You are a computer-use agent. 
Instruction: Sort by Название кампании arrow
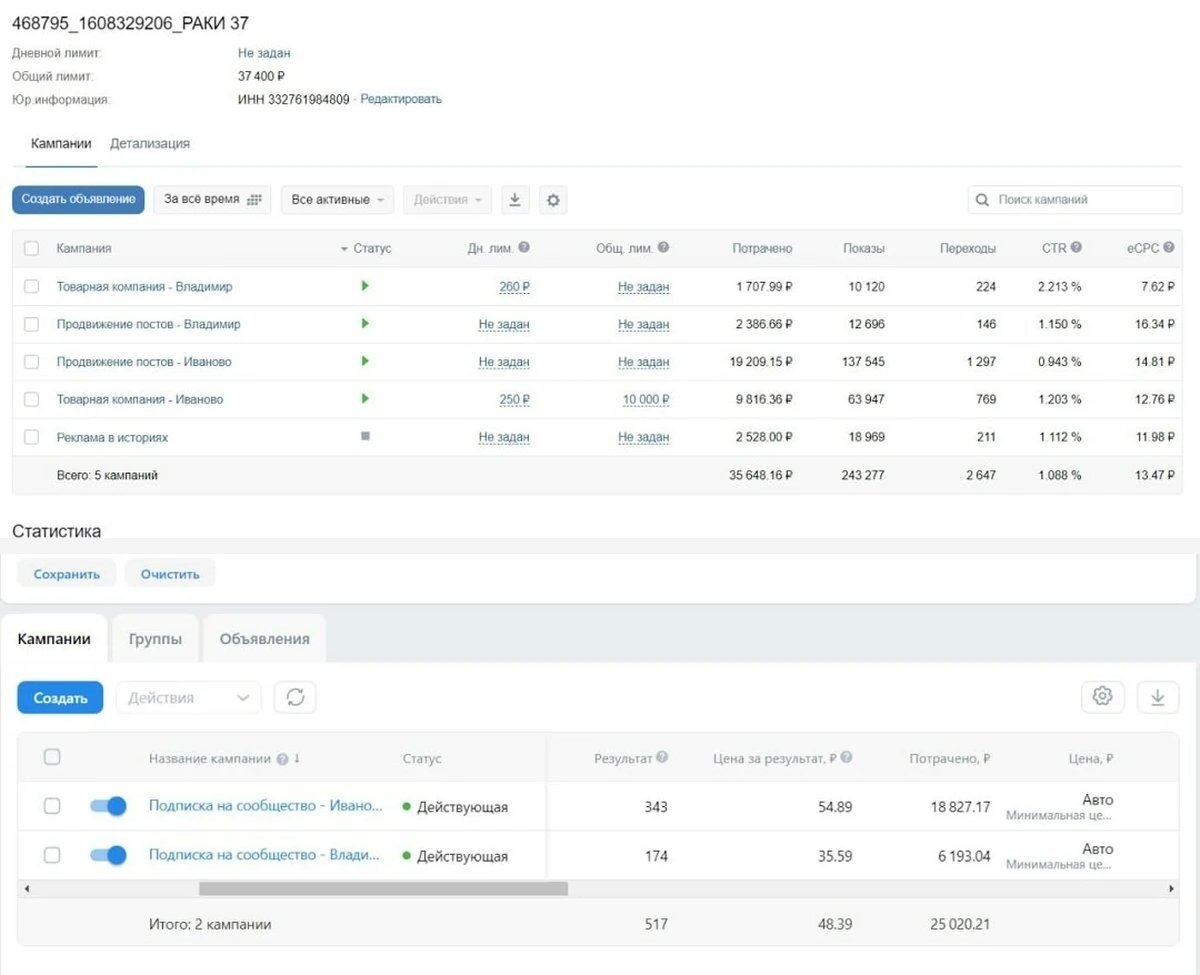297,759
